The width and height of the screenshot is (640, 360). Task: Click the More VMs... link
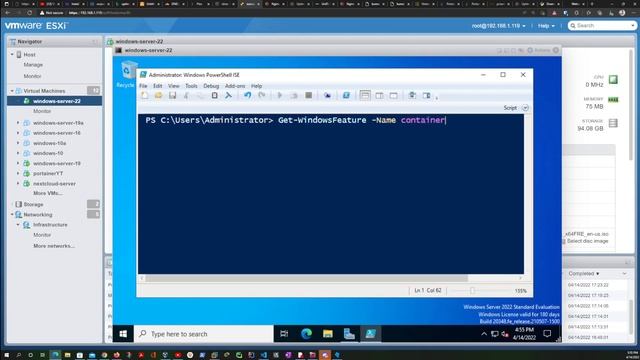(47, 193)
